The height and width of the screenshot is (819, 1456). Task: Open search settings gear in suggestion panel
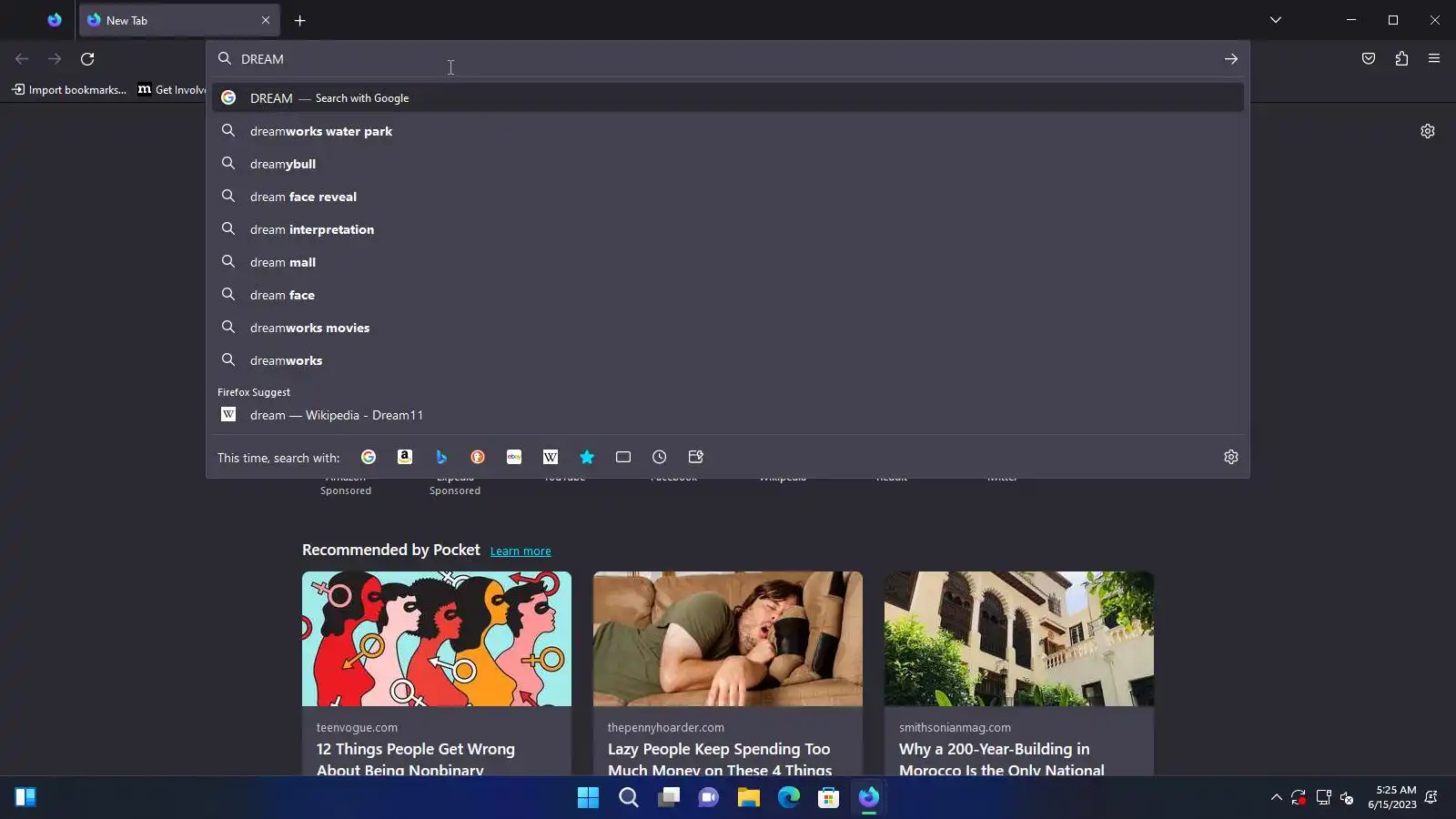(x=1231, y=457)
